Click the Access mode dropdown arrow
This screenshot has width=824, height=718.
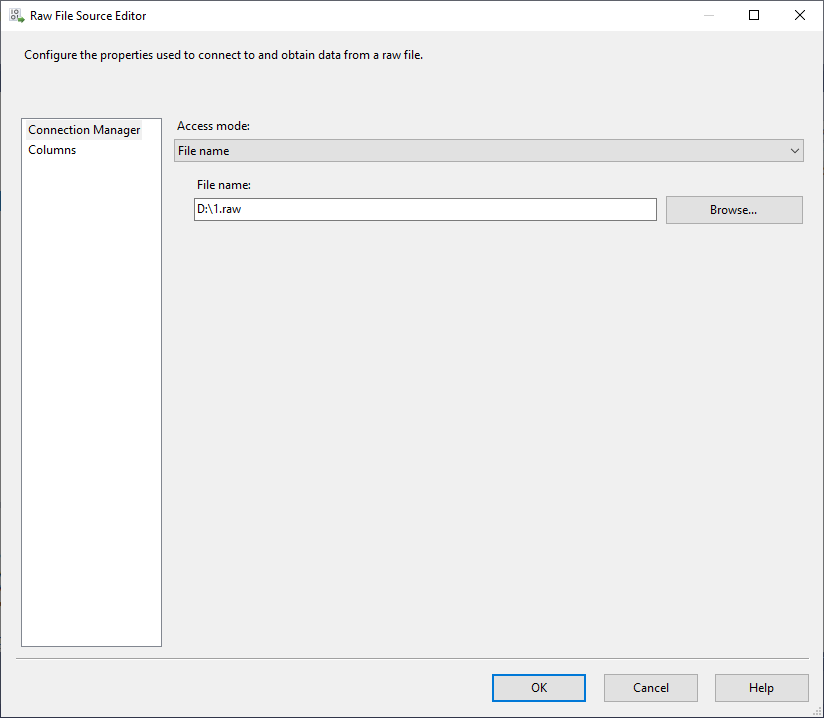795,151
